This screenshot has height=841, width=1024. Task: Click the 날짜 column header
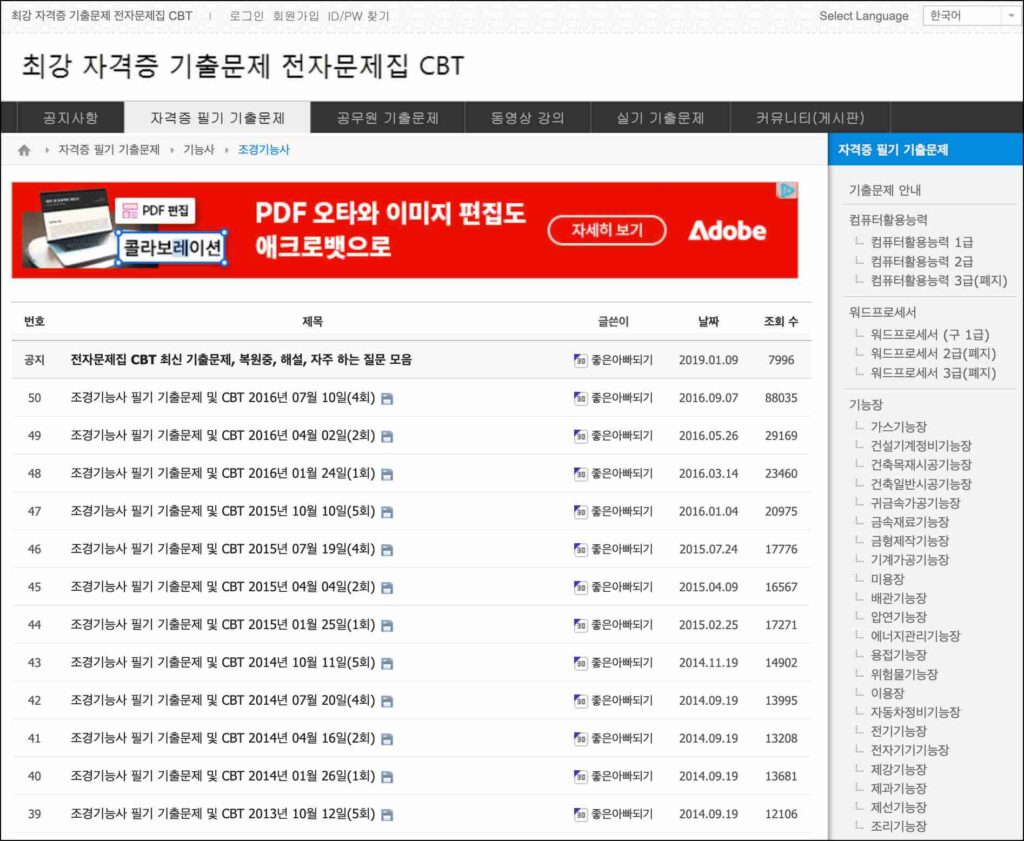click(708, 321)
